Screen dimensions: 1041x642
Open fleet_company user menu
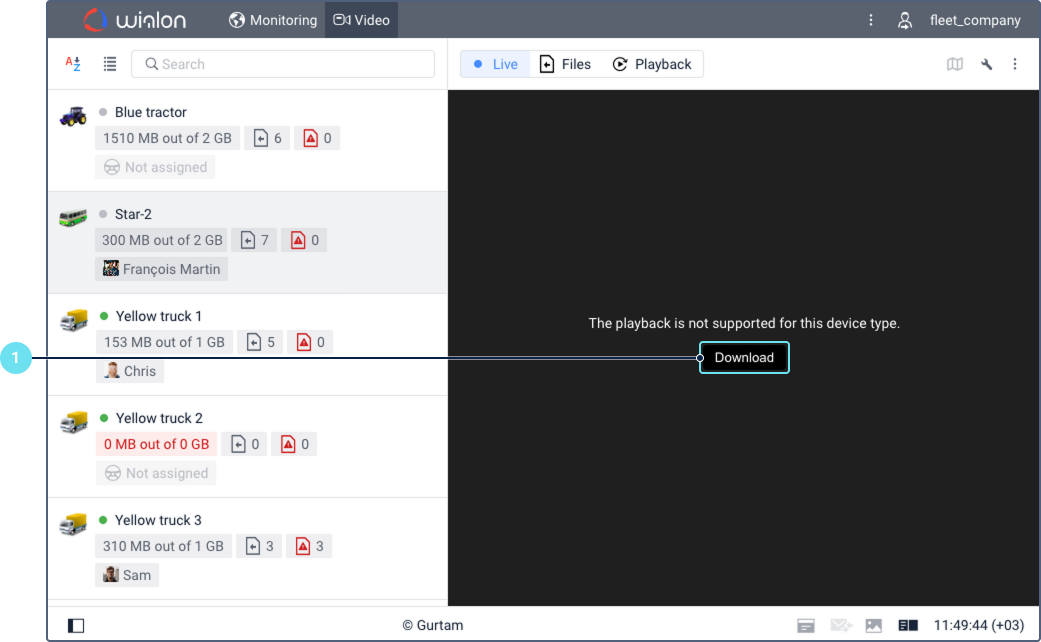point(975,21)
